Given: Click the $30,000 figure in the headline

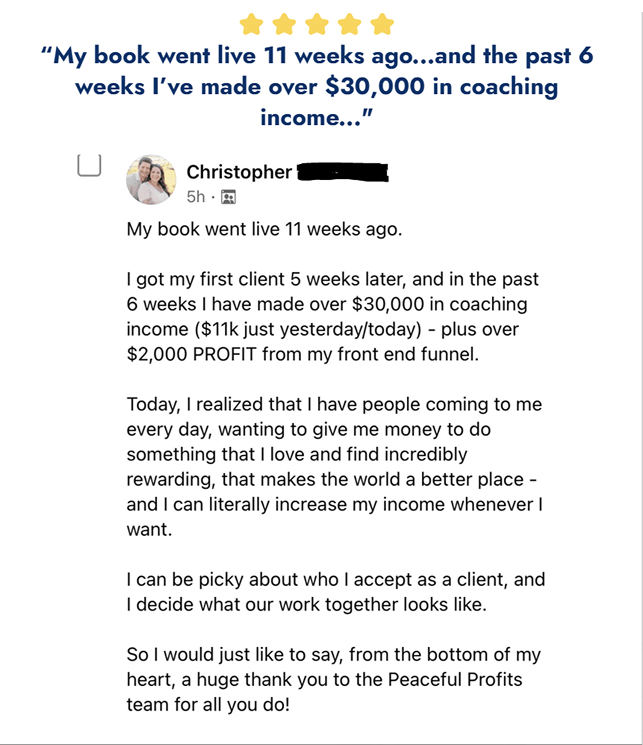Looking at the screenshot, I should 375,86.
